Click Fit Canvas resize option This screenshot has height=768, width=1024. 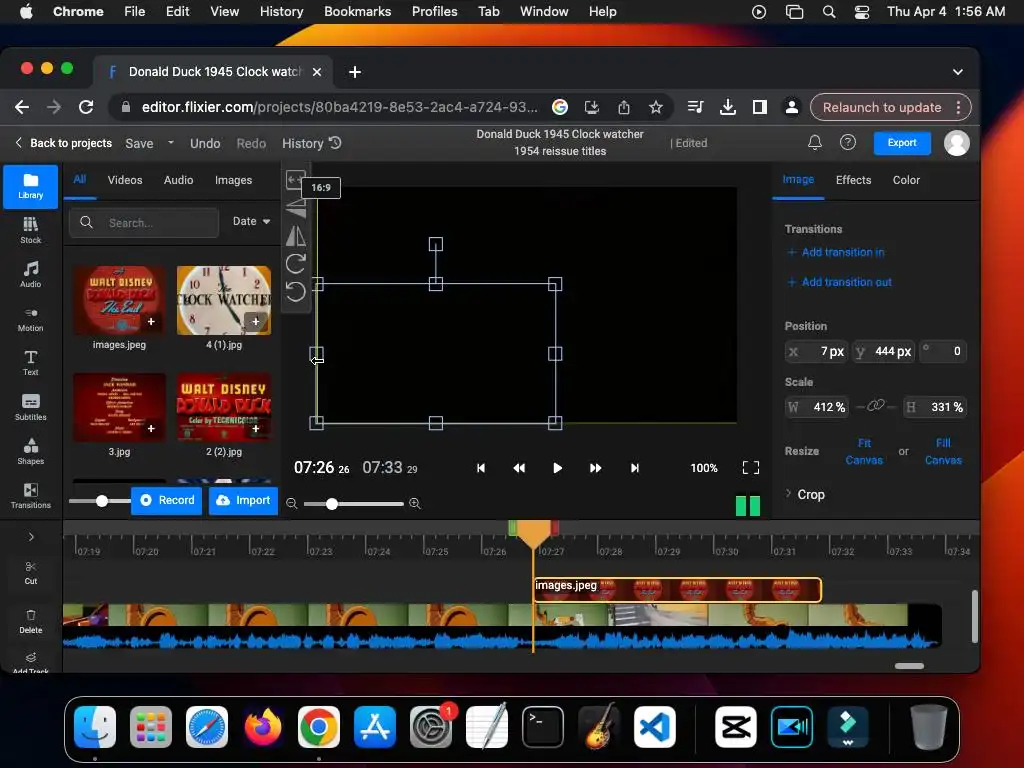(x=864, y=451)
